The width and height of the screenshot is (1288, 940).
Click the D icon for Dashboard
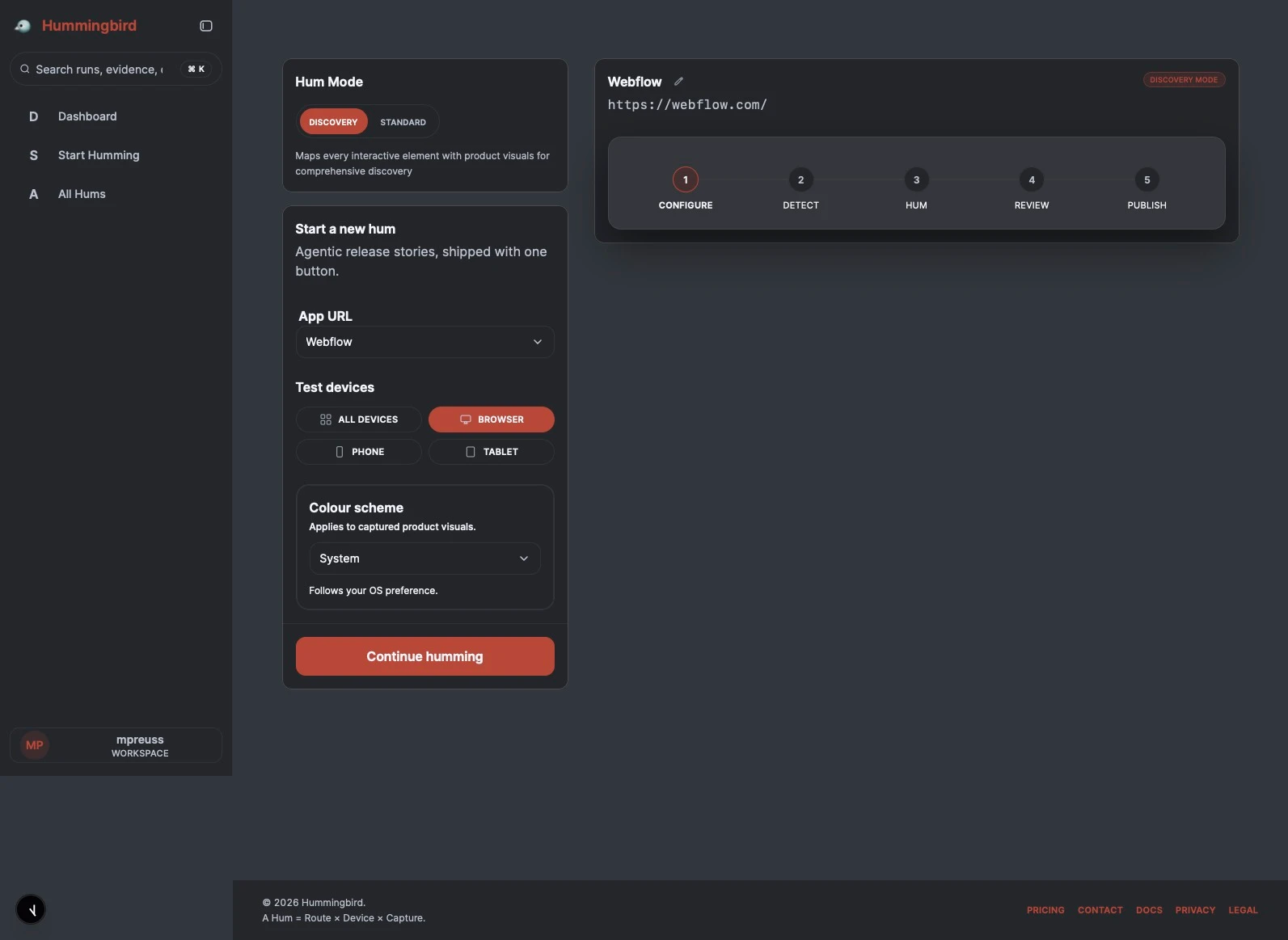[34, 116]
